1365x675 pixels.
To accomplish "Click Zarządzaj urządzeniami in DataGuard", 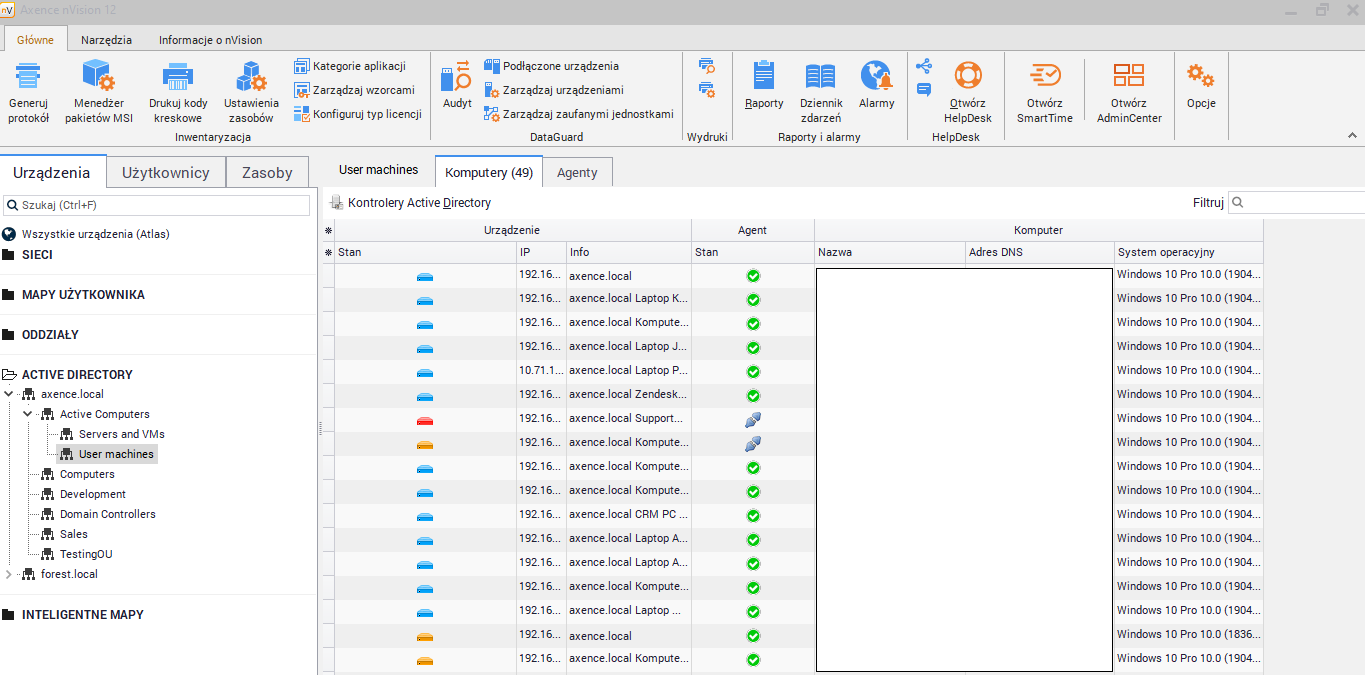I will (562, 90).
